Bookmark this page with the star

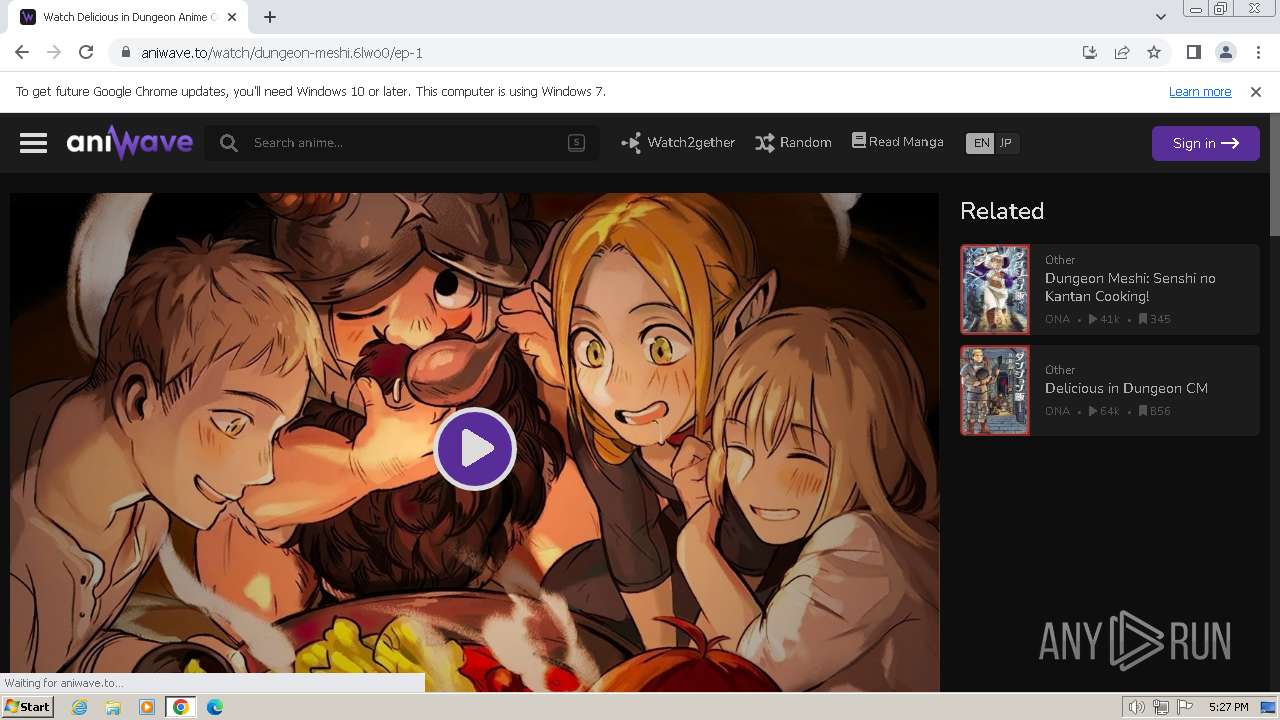1154,52
